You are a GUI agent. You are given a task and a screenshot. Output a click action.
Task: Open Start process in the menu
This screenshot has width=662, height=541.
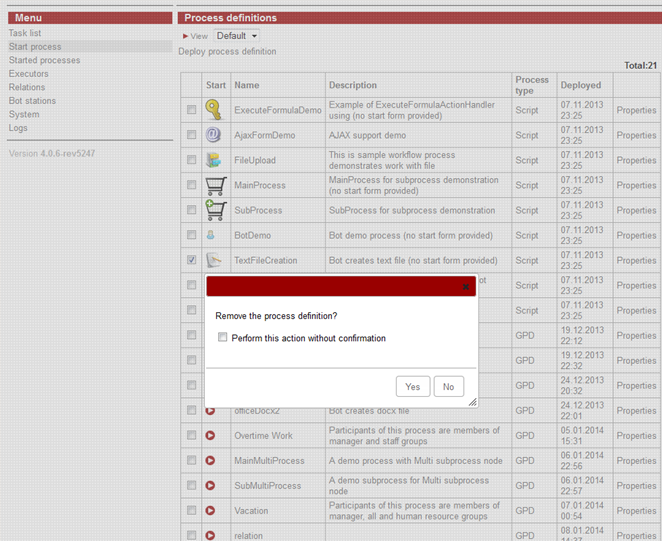coord(35,46)
